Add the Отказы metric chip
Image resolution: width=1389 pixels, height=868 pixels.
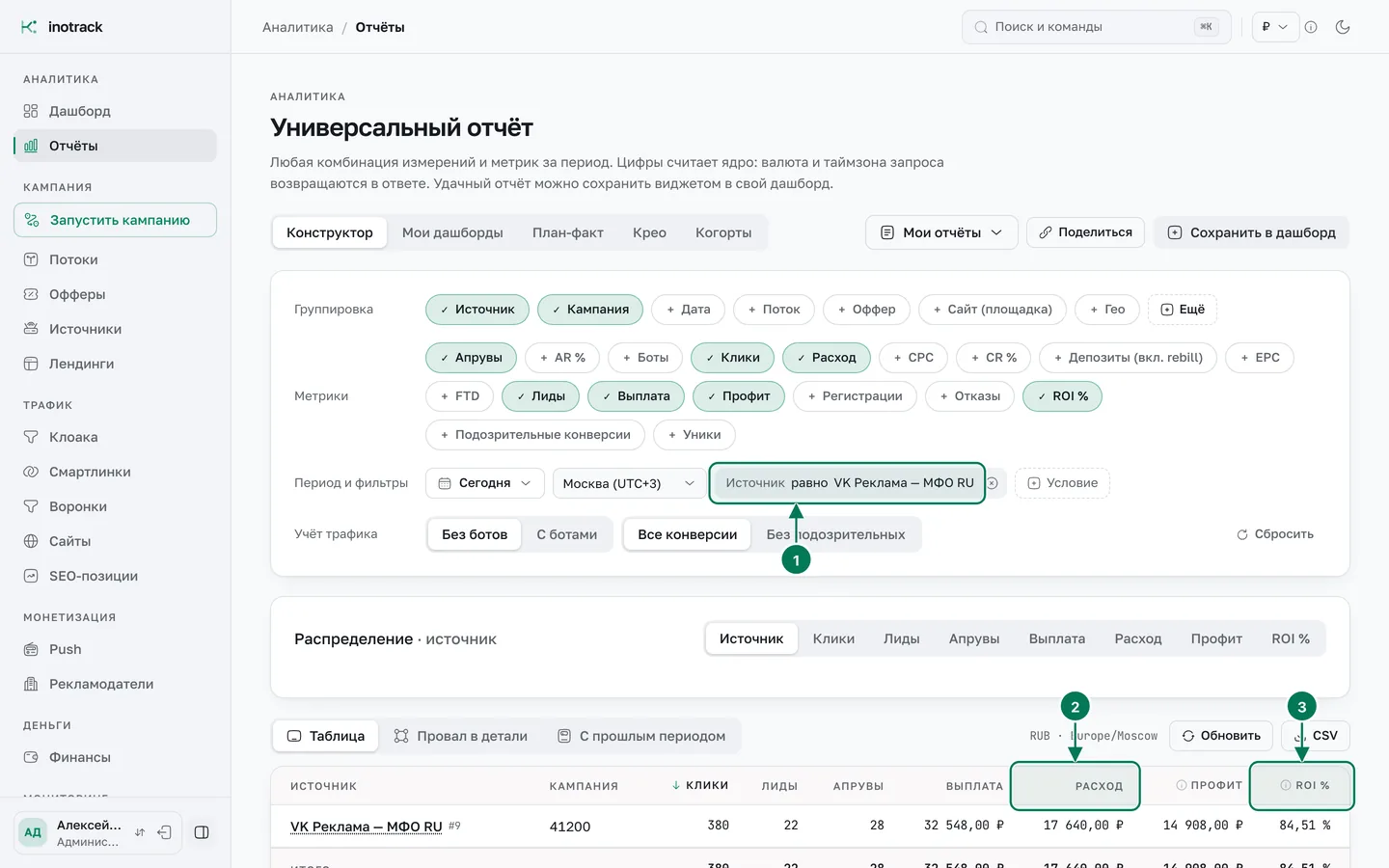coord(969,396)
